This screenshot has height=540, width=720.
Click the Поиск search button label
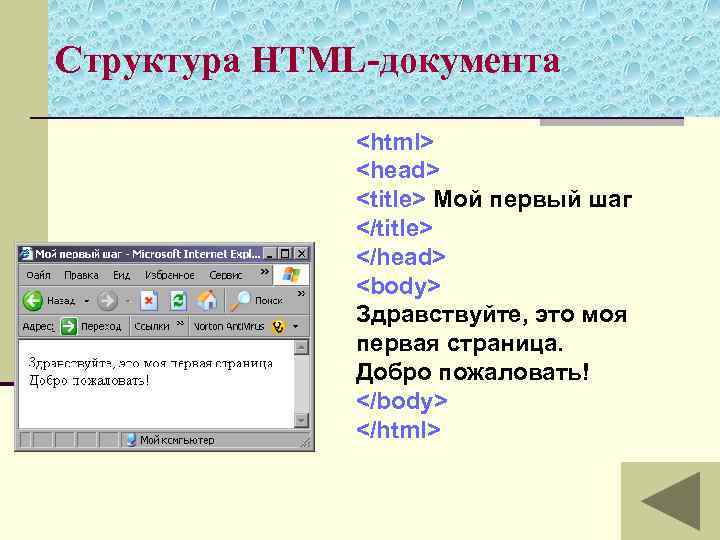coord(269,301)
